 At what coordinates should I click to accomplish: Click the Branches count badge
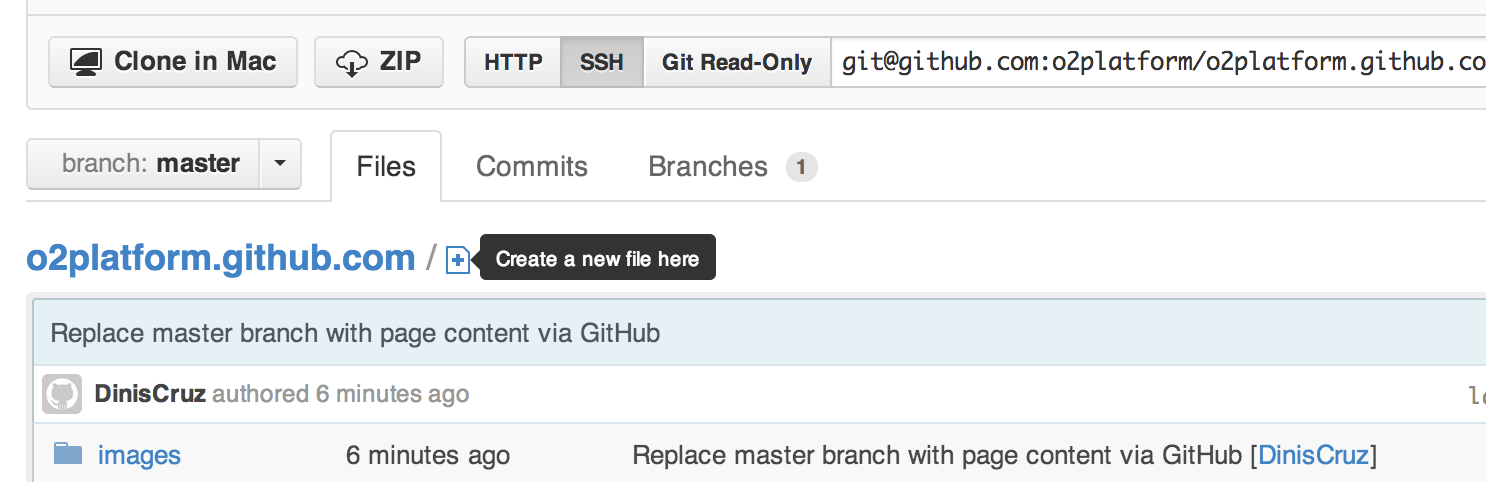point(802,166)
